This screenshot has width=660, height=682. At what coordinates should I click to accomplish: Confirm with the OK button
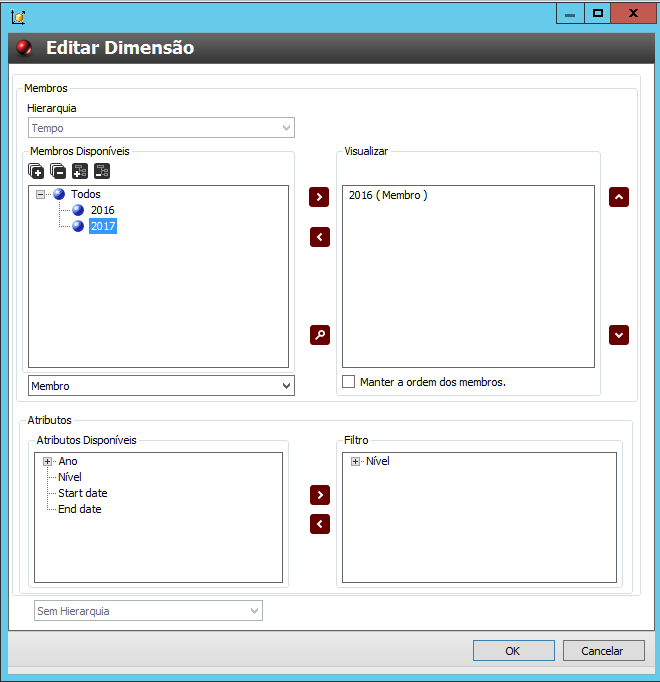click(514, 651)
